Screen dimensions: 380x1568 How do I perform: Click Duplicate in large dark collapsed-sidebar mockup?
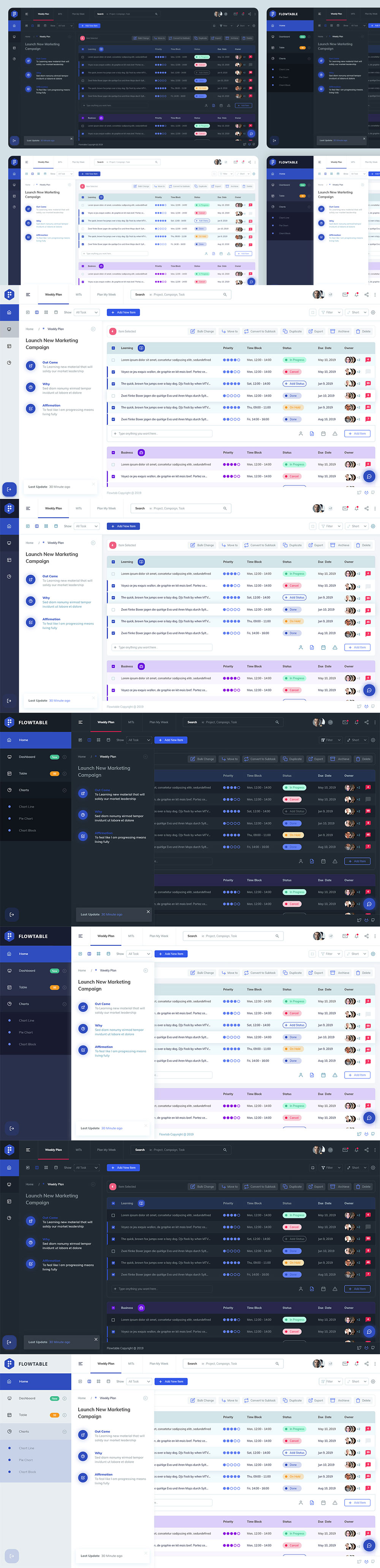pos(292,1186)
